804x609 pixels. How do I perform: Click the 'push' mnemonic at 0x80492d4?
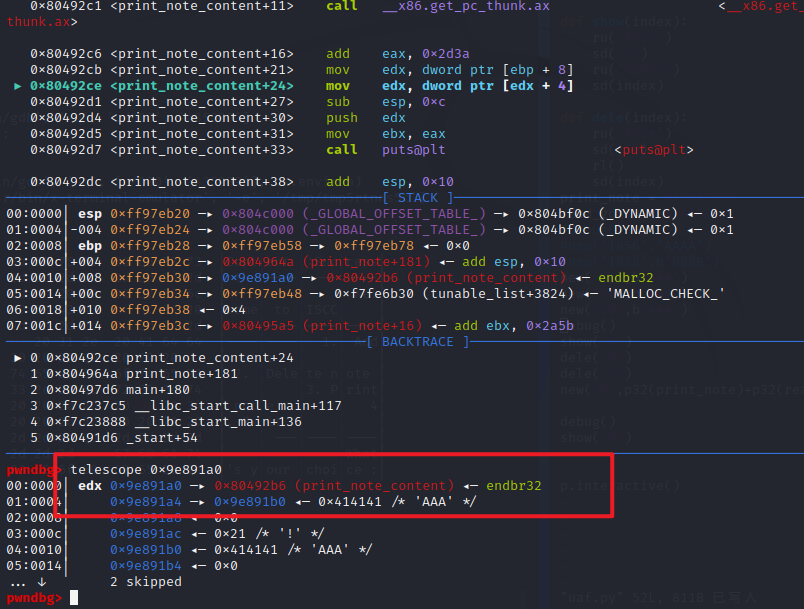tap(341, 118)
